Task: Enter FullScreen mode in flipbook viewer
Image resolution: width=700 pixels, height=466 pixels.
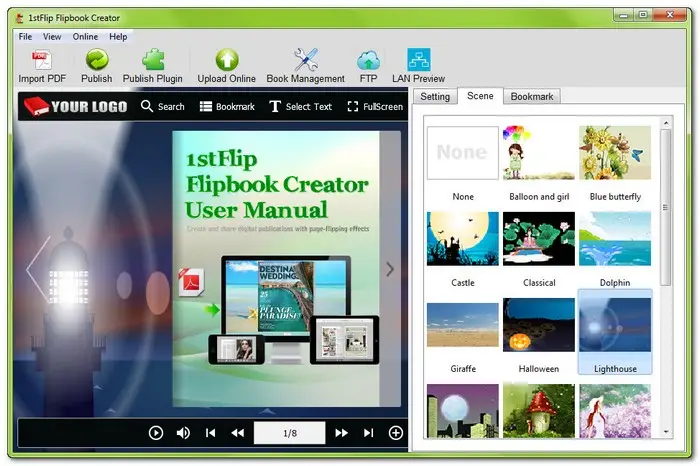Action: [x=375, y=107]
